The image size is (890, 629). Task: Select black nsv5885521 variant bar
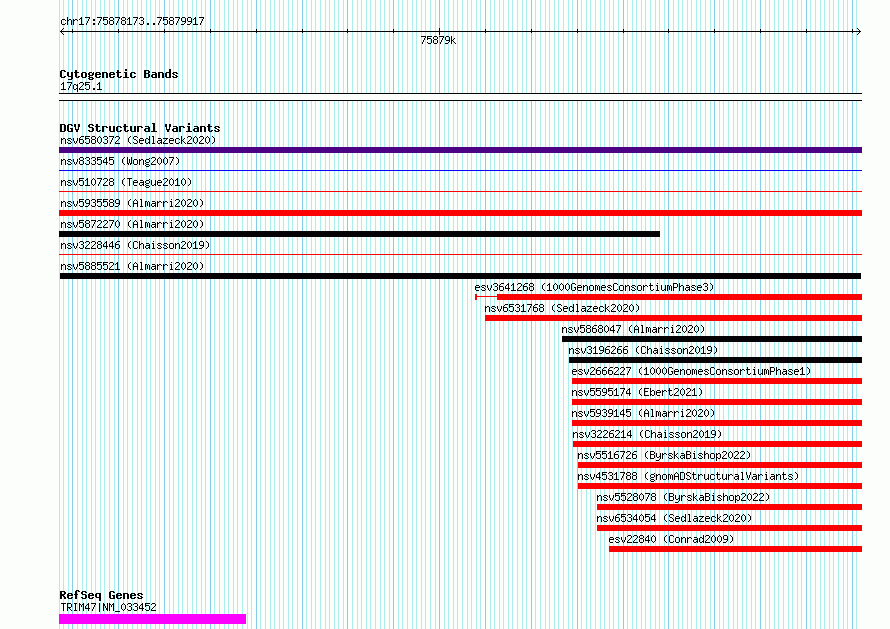point(460,276)
